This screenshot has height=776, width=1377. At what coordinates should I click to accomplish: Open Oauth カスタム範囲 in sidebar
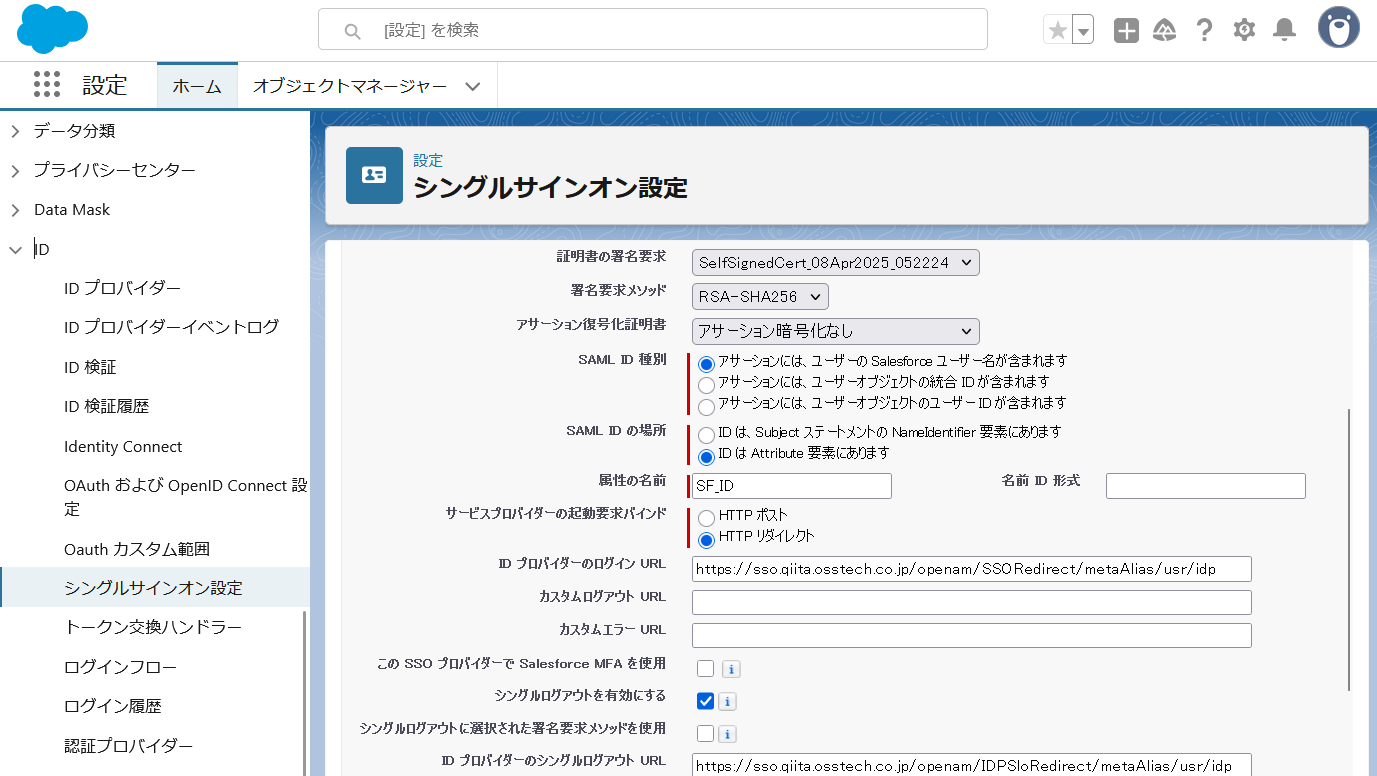click(x=137, y=549)
